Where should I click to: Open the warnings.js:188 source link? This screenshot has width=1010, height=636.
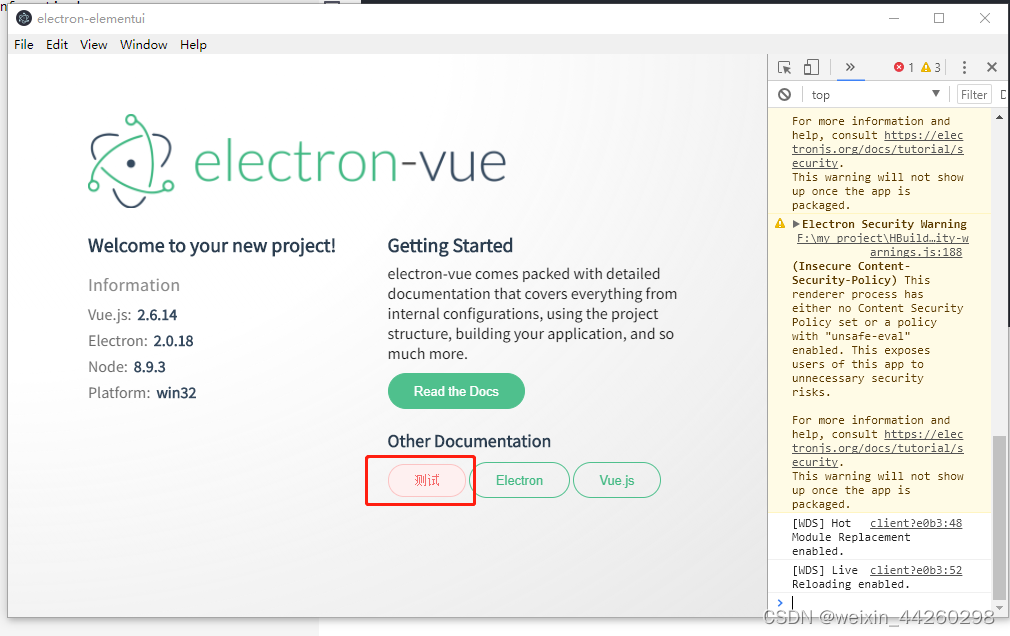[x=916, y=252]
